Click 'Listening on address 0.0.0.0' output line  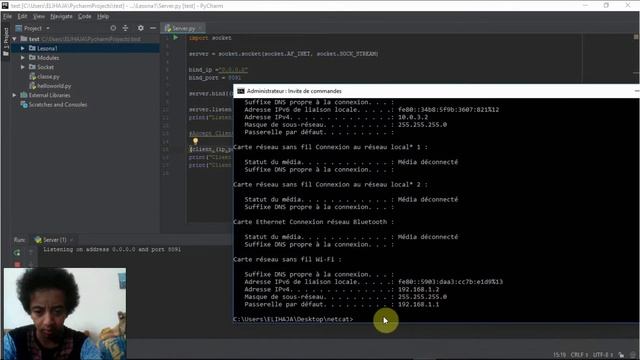click(112, 249)
